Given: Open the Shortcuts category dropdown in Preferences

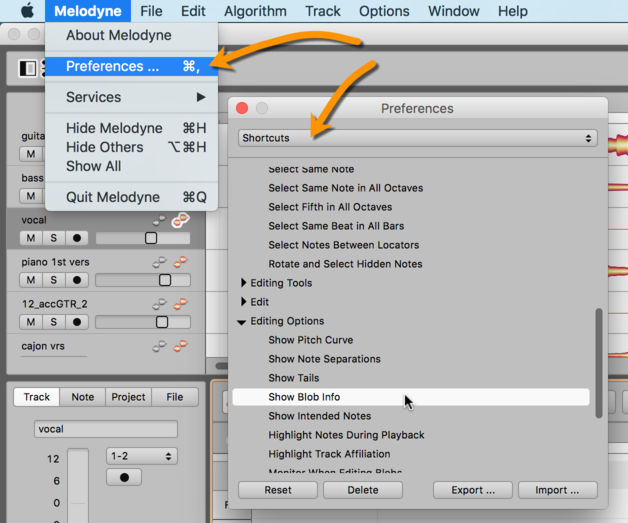Looking at the screenshot, I should click(x=418, y=138).
